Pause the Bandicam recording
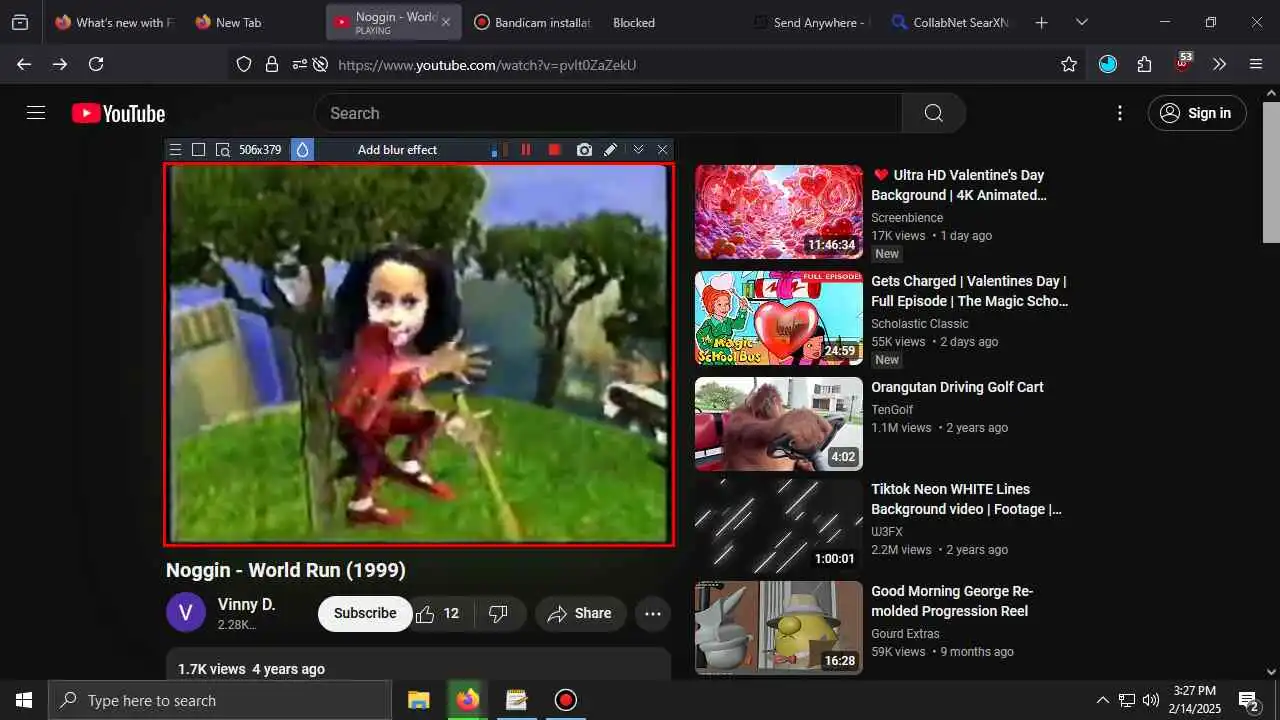Image resolution: width=1280 pixels, height=720 pixels. tap(526, 150)
